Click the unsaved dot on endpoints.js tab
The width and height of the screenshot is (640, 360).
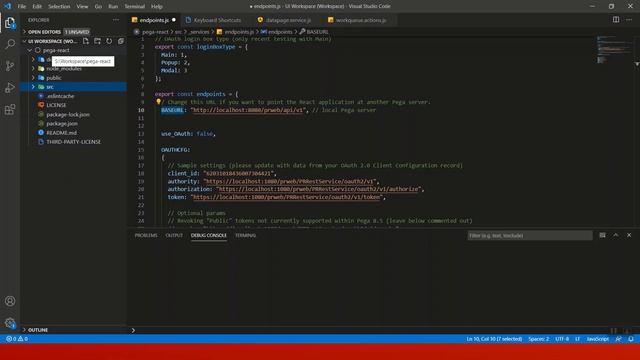pos(174,20)
